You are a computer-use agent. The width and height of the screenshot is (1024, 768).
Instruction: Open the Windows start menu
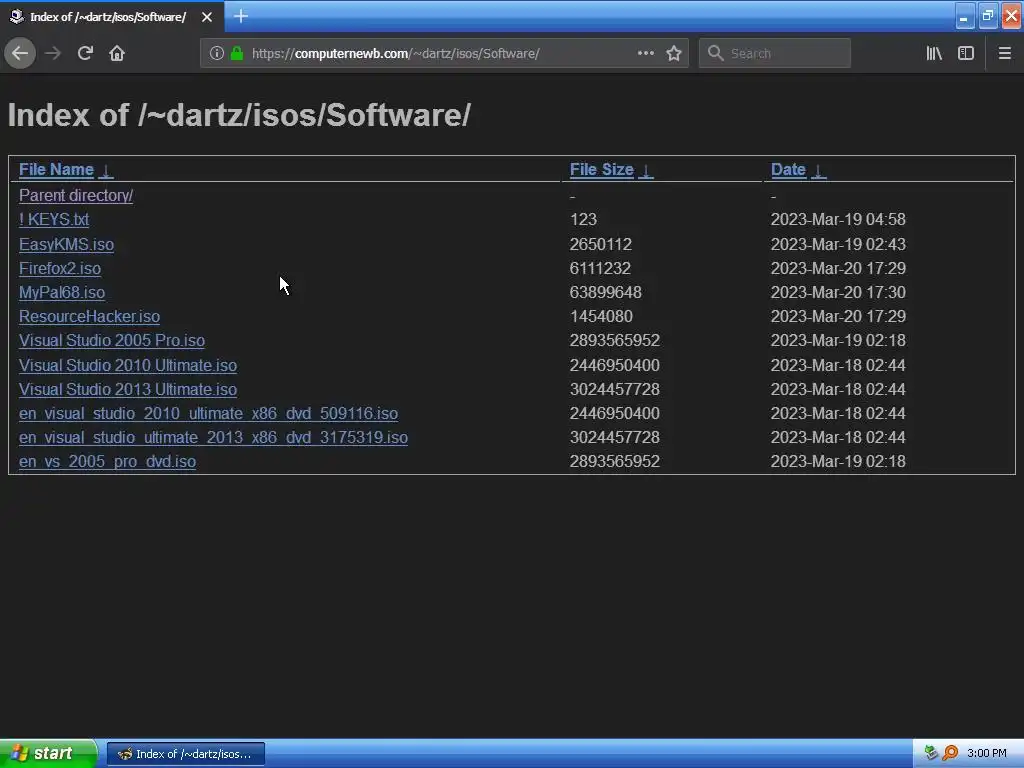tap(48, 754)
